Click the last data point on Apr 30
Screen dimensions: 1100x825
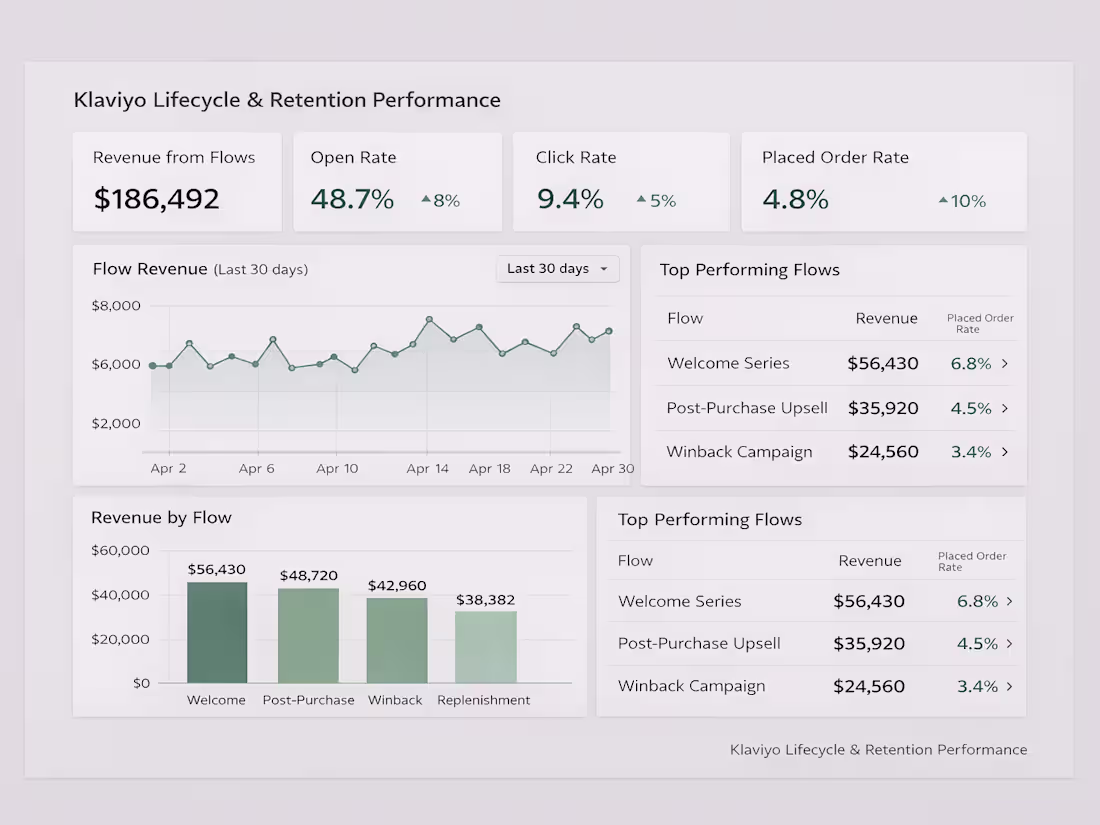(609, 331)
